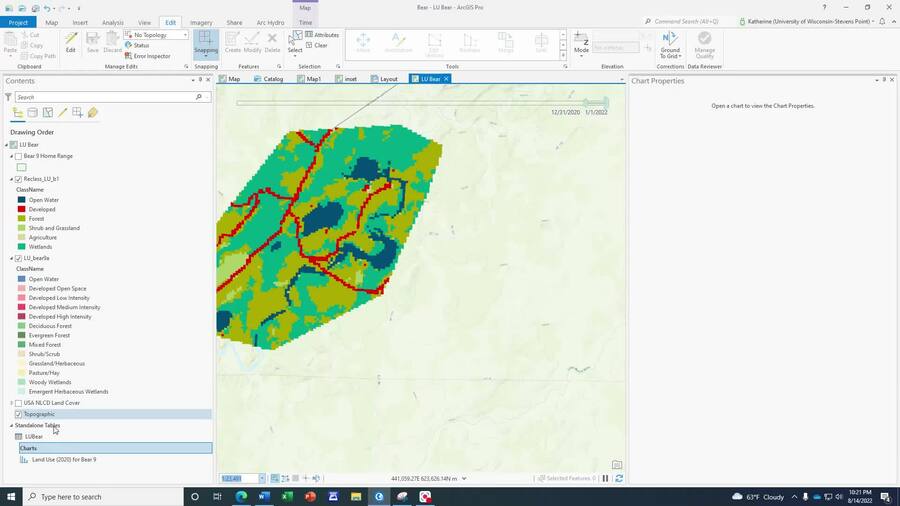Viewport: 900px width, 506px height.
Task: Click the Windows taskbar search box
Action: (x=103, y=496)
